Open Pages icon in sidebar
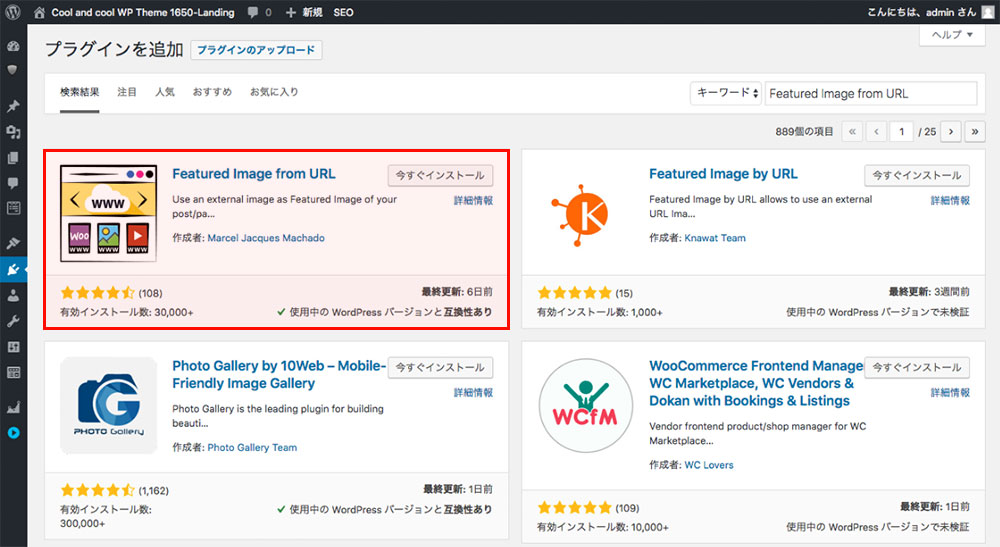Image resolution: width=1000 pixels, height=547 pixels. [13, 157]
